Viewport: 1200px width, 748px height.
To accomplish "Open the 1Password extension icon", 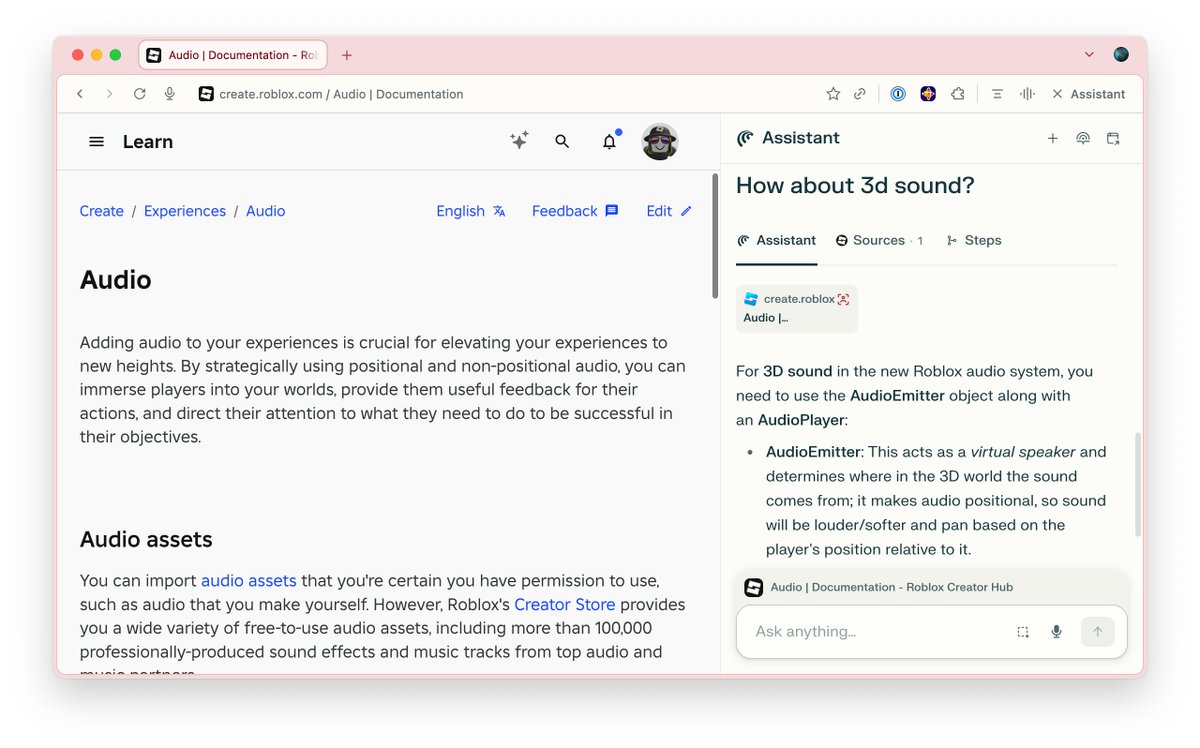I will [898, 94].
